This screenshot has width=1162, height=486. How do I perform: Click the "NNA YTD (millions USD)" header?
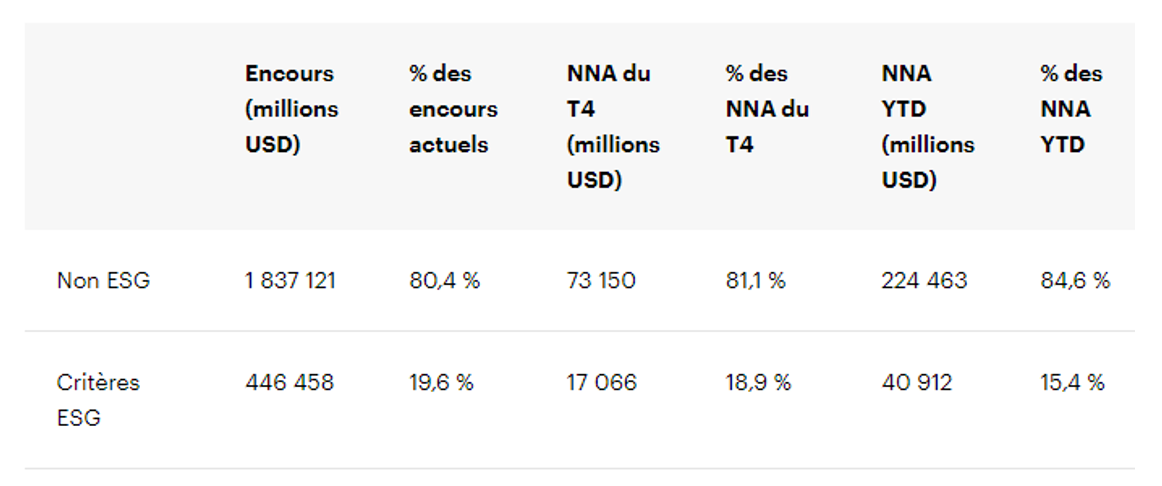(928, 127)
